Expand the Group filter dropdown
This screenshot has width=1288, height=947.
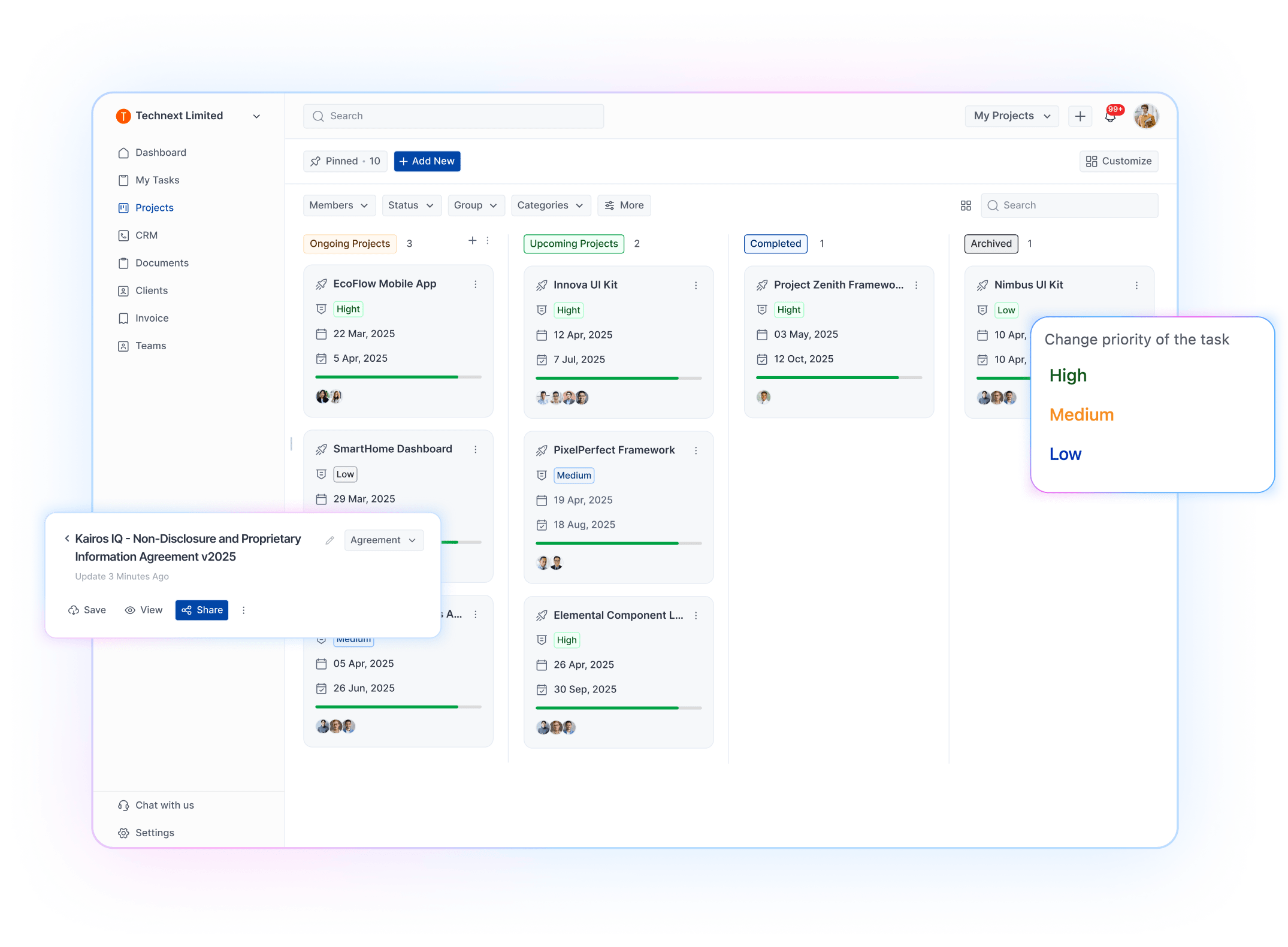[476, 205]
